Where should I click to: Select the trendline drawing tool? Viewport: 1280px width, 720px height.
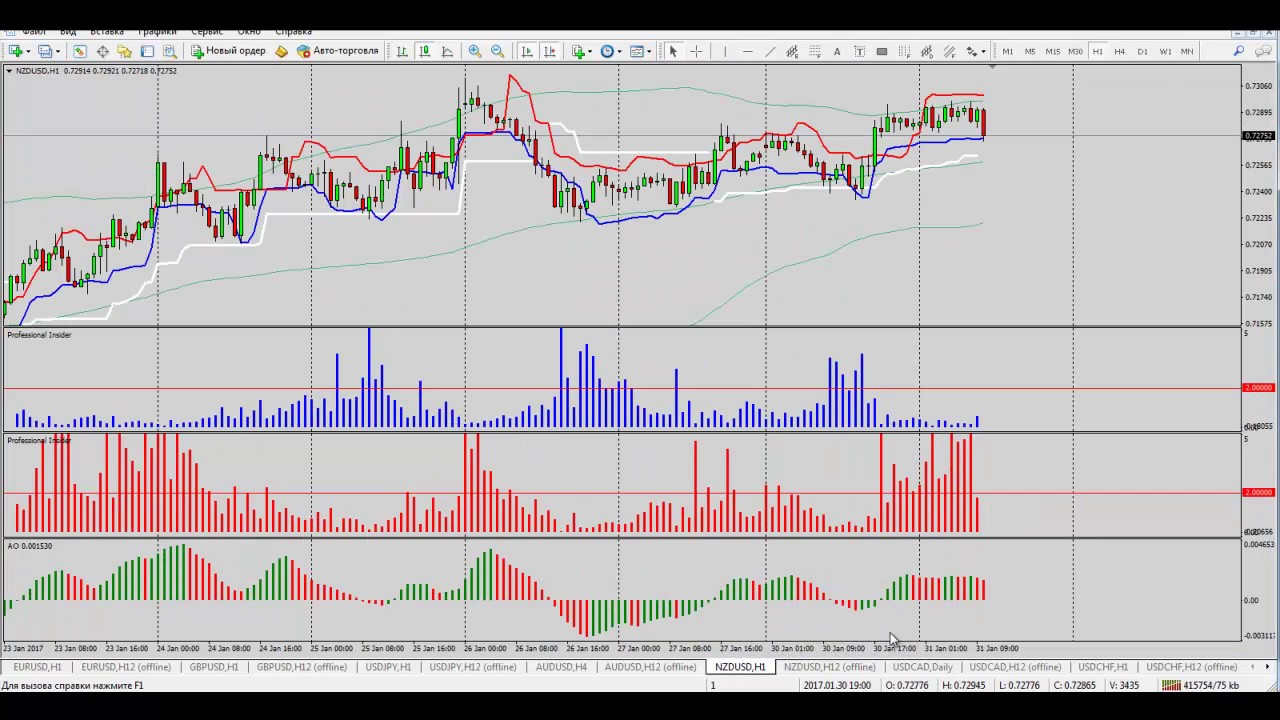pyautogui.click(x=770, y=51)
